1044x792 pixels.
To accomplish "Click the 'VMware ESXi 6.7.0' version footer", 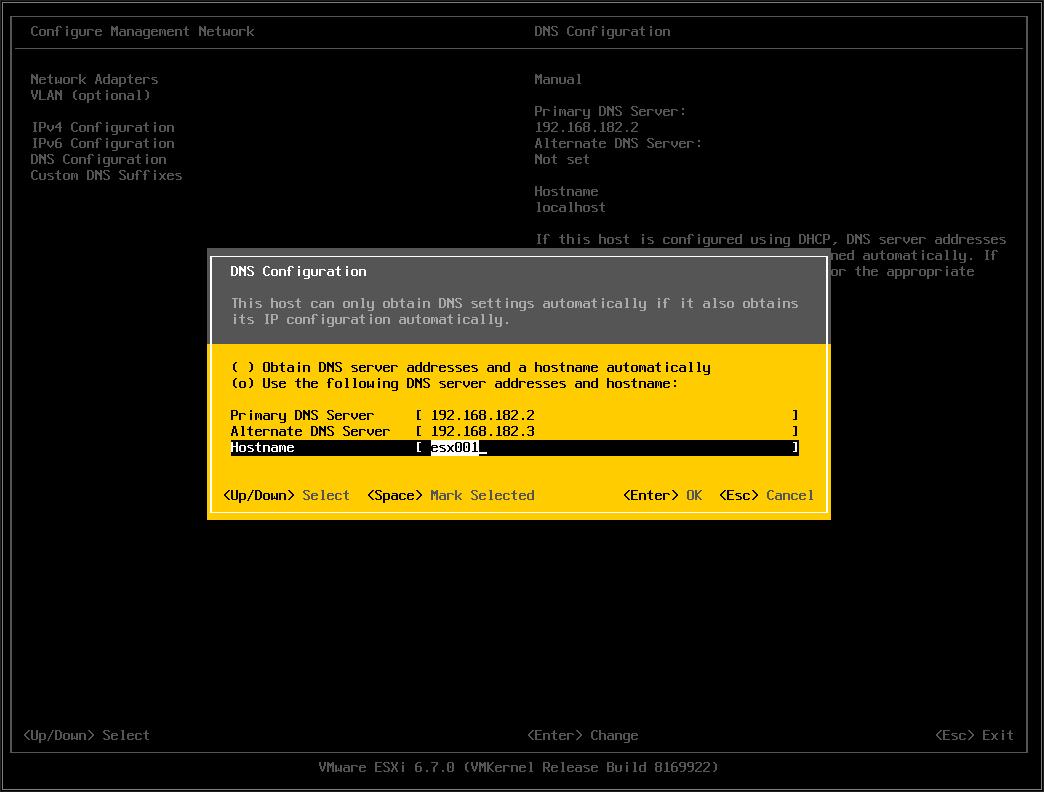I will click(519, 767).
